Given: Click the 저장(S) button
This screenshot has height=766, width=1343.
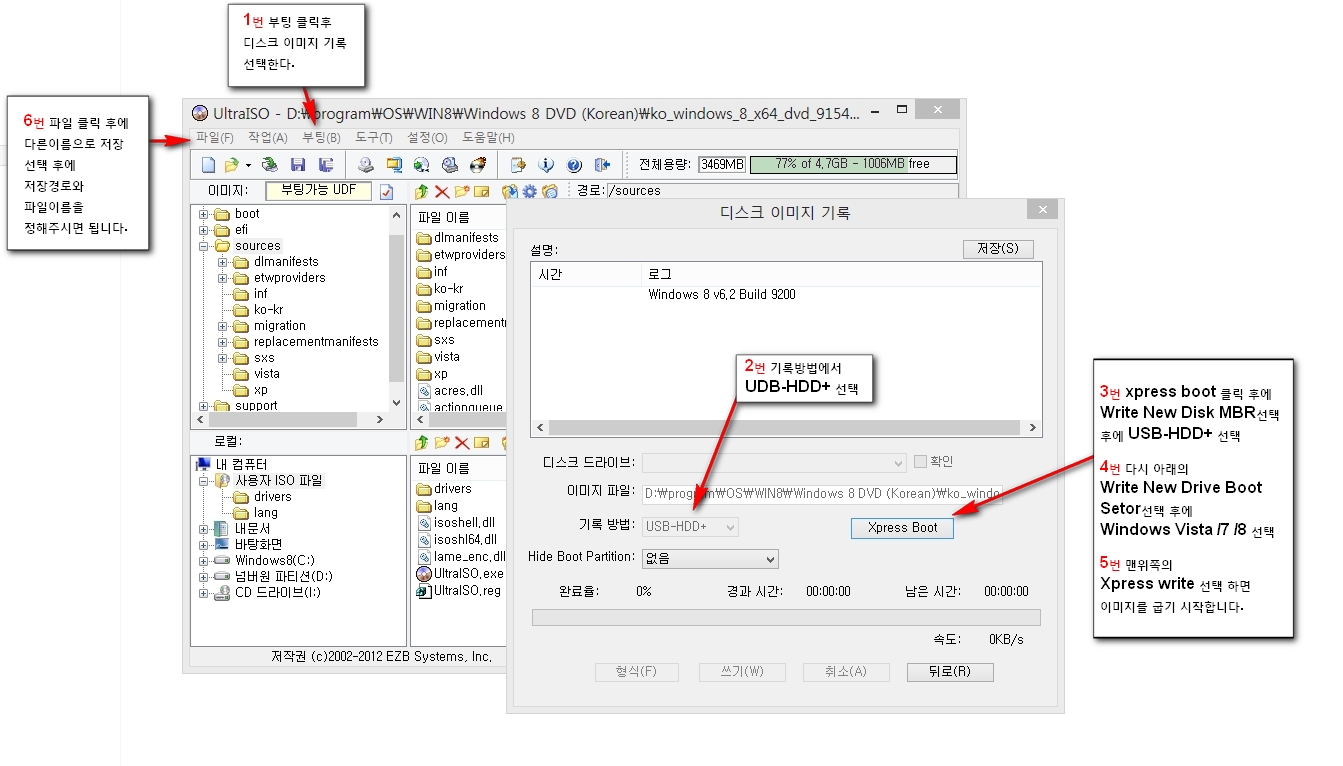Looking at the screenshot, I should [x=998, y=248].
